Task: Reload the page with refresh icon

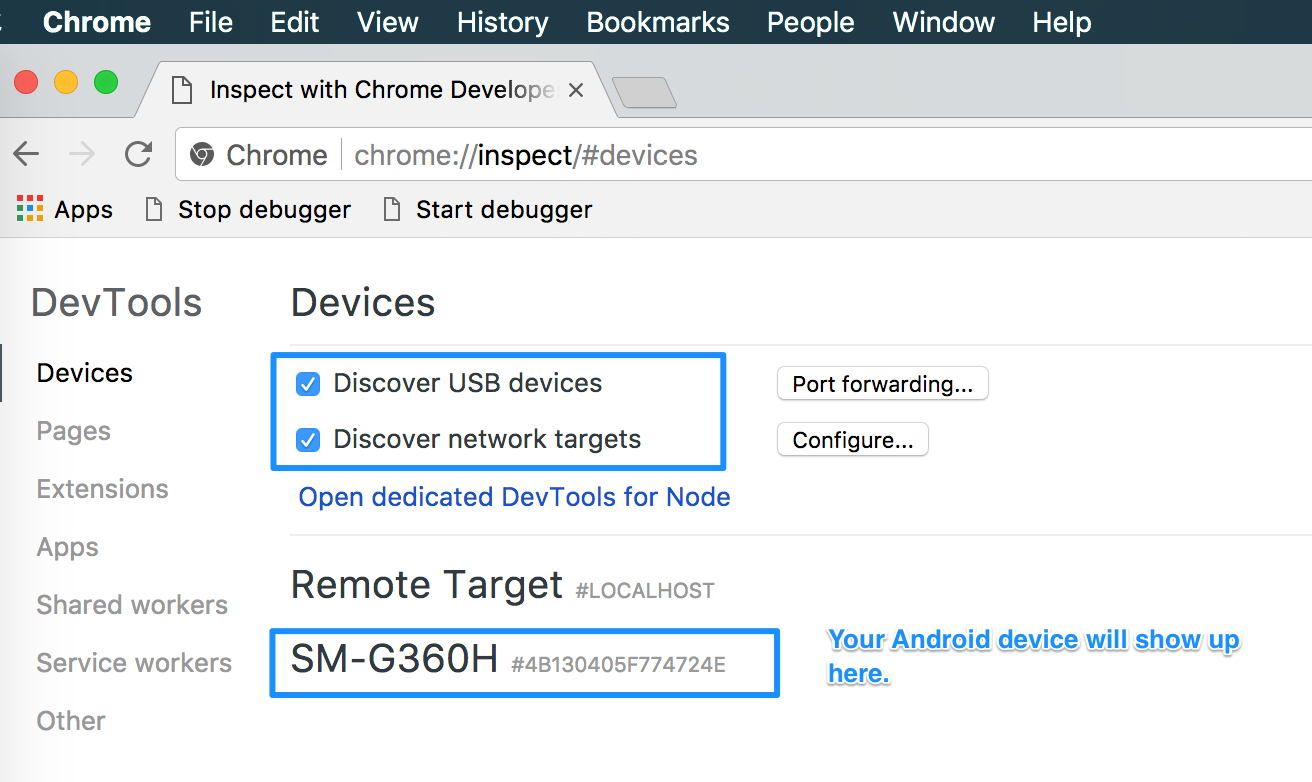Action: pos(138,154)
